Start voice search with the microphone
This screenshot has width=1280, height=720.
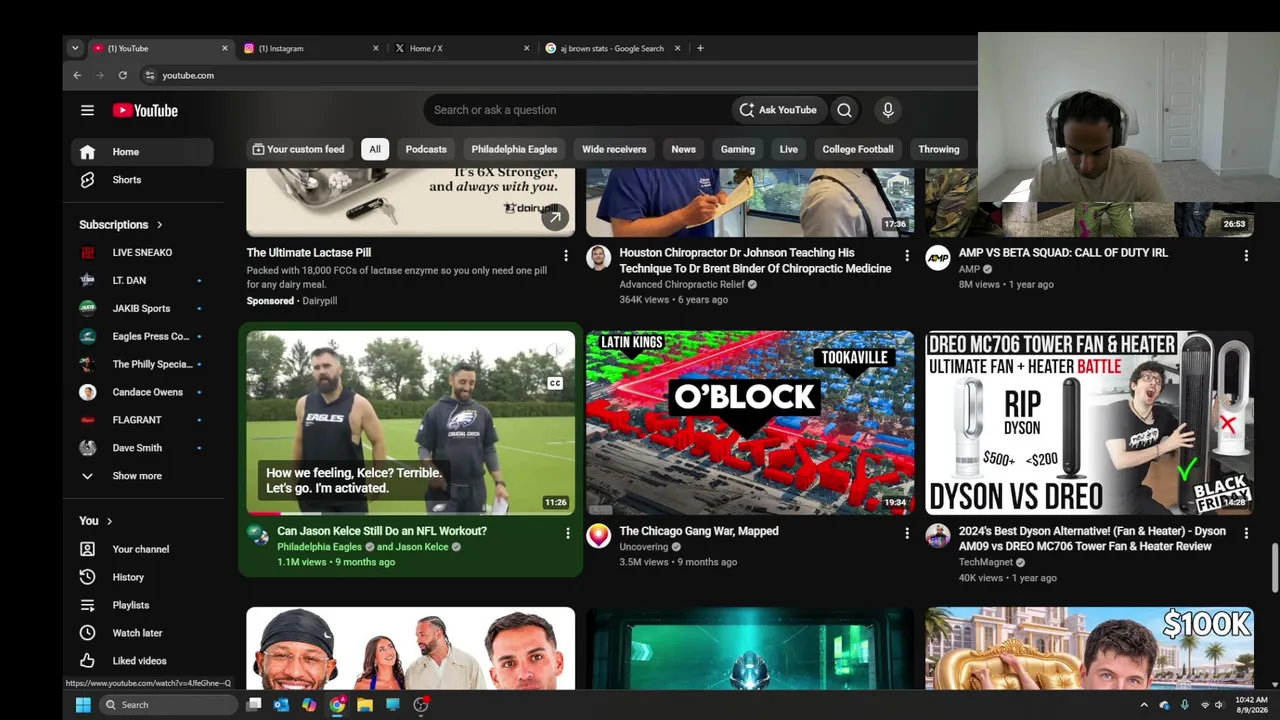tap(887, 110)
